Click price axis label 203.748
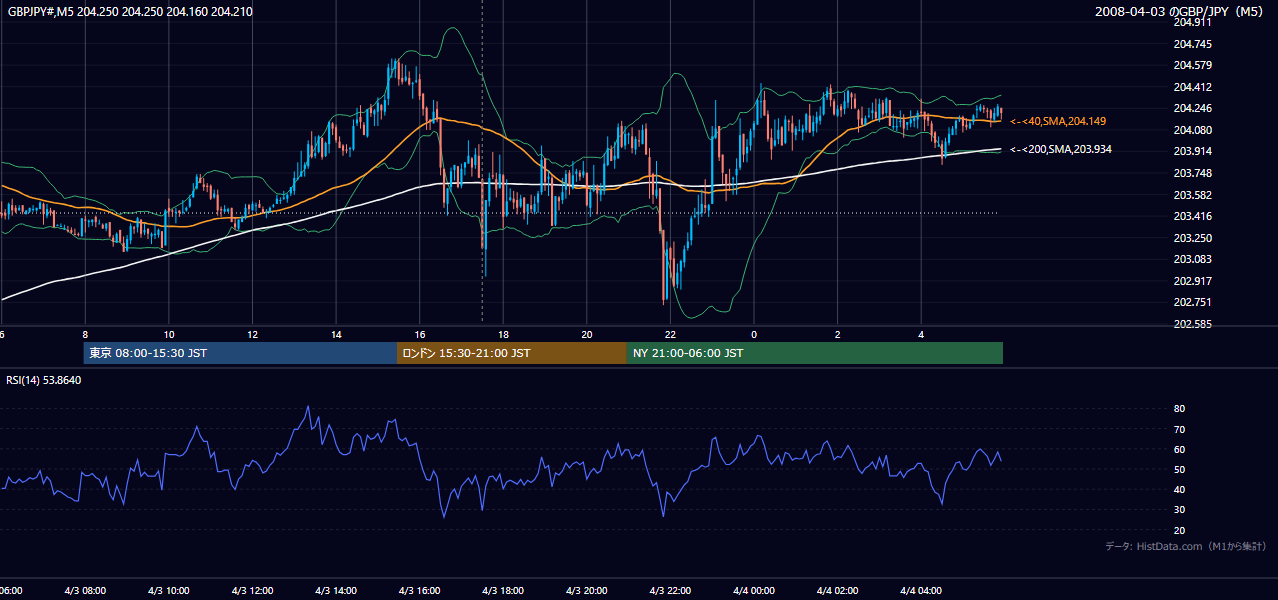1278x600 pixels. point(1192,173)
